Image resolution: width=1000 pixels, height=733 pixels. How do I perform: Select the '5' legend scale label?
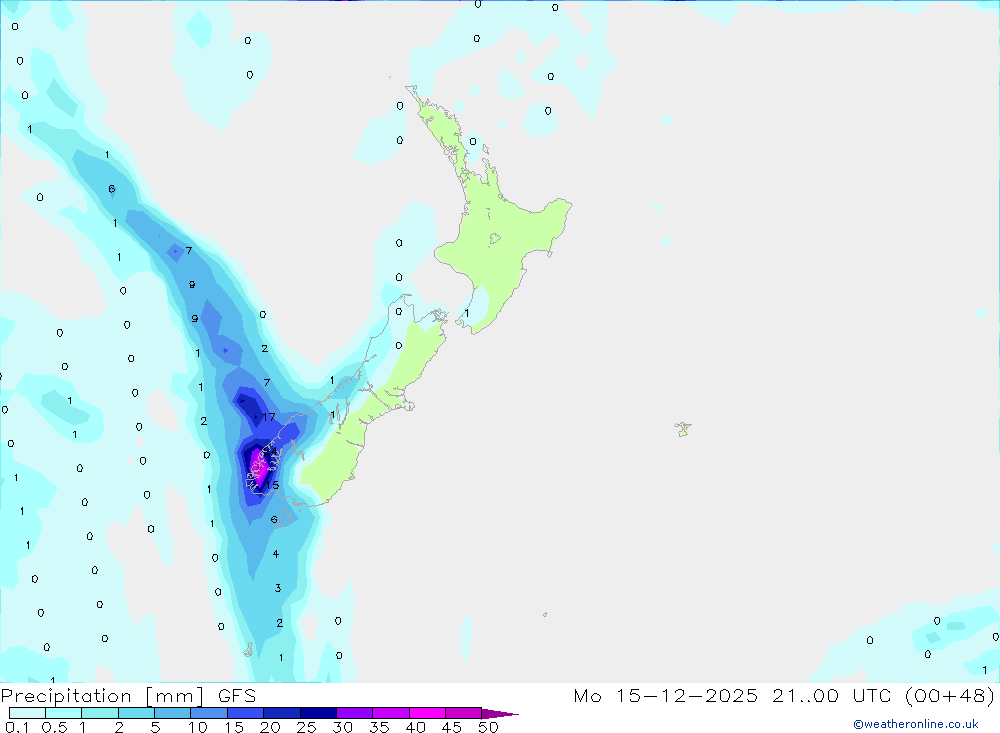tap(155, 727)
